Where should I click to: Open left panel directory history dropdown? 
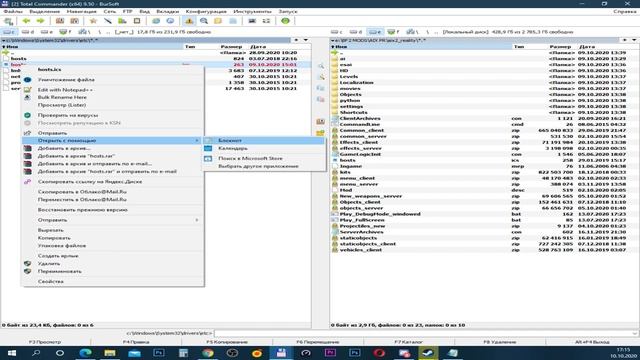[x=306, y=40]
